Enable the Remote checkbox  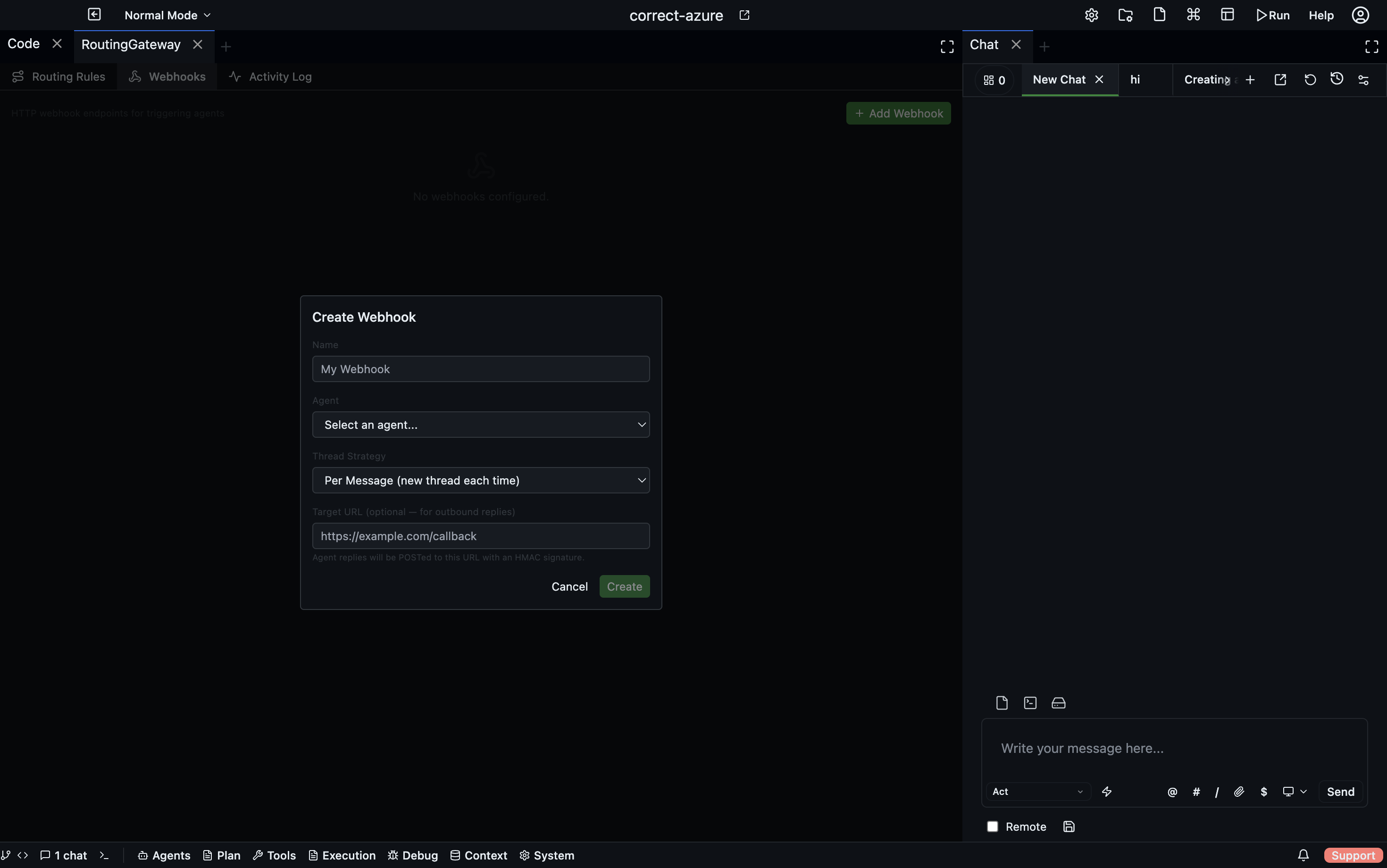(x=993, y=826)
